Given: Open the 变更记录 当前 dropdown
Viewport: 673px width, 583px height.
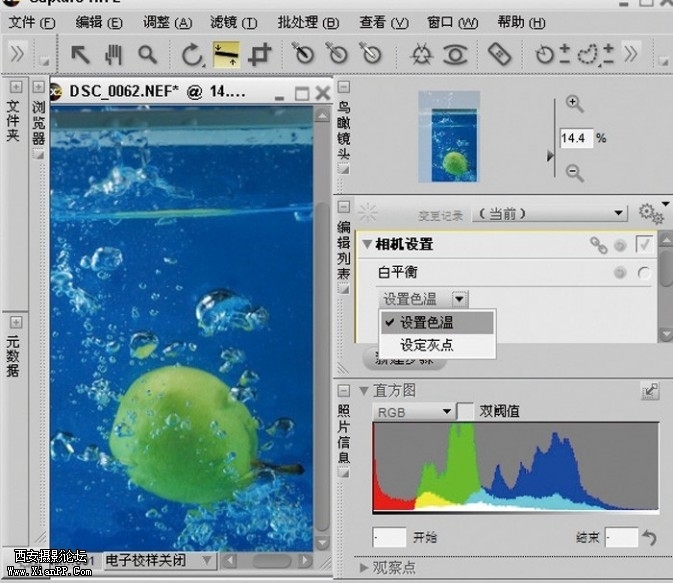Looking at the screenshot, I should click(549, 213).
